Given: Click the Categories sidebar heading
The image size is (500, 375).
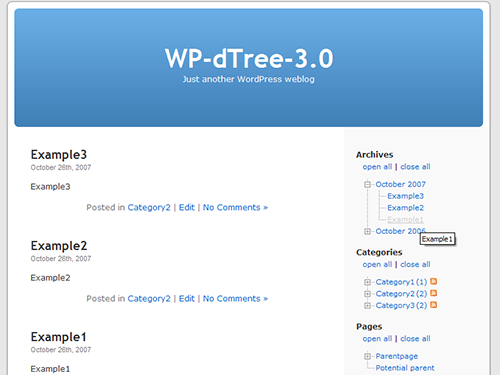Looking at the screenshot, I should [x=379, y=252].
